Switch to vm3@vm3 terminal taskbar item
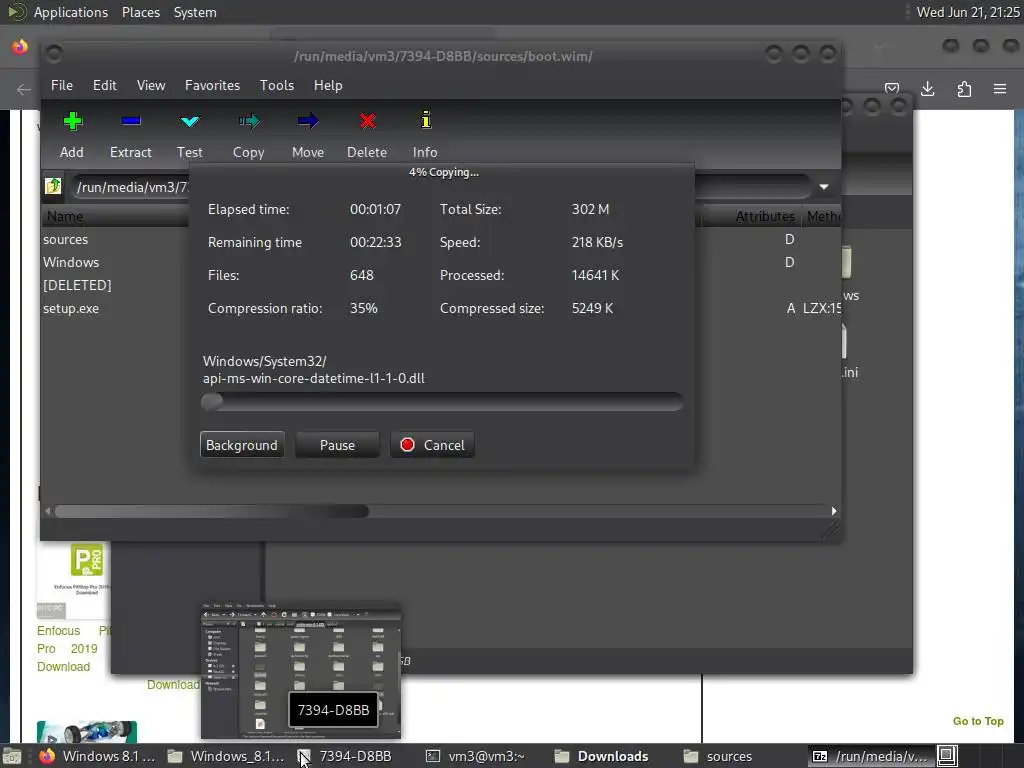1024x768 pixels. tap(475, 756)
